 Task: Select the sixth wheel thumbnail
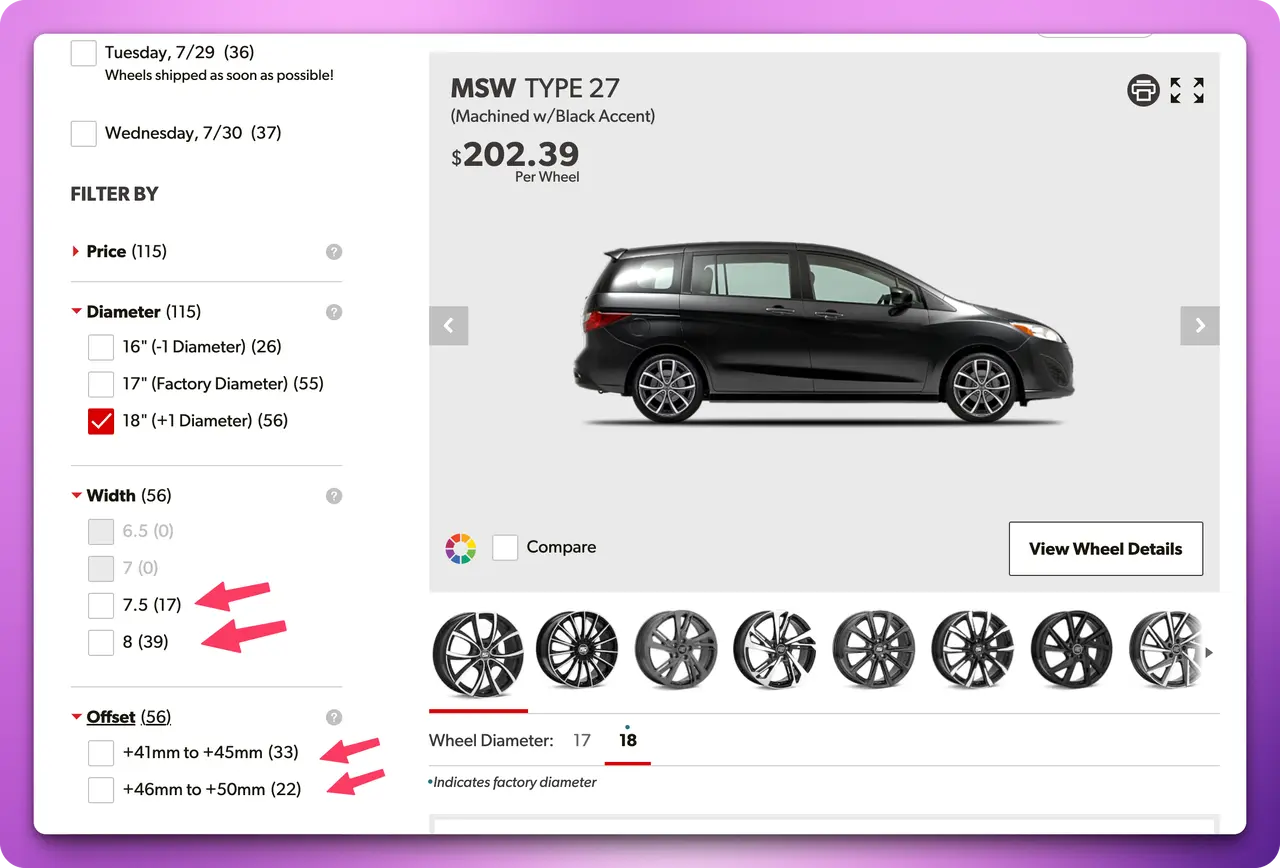tap(973, 650)
